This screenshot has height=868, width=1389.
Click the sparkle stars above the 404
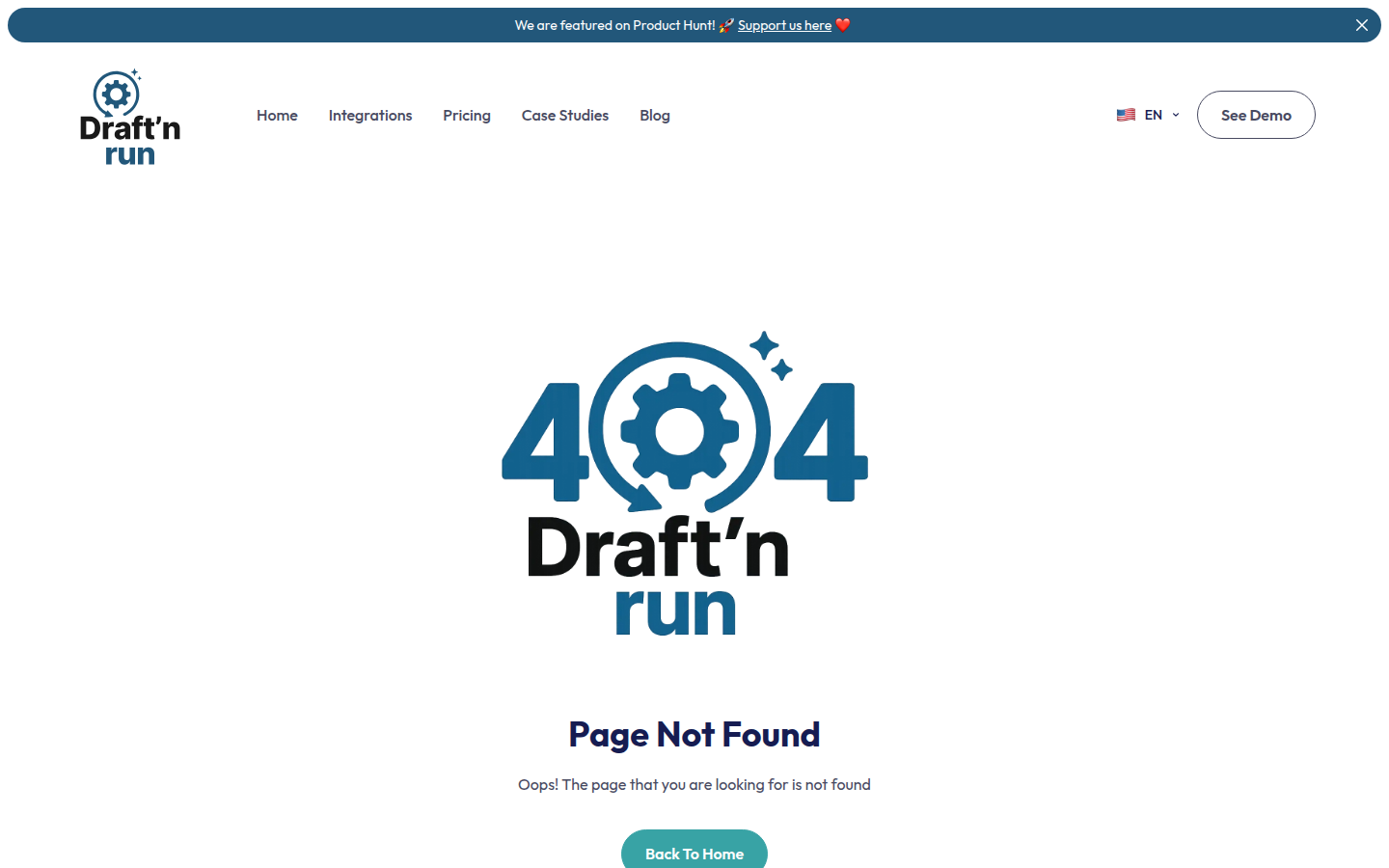(x=771, y=355)
